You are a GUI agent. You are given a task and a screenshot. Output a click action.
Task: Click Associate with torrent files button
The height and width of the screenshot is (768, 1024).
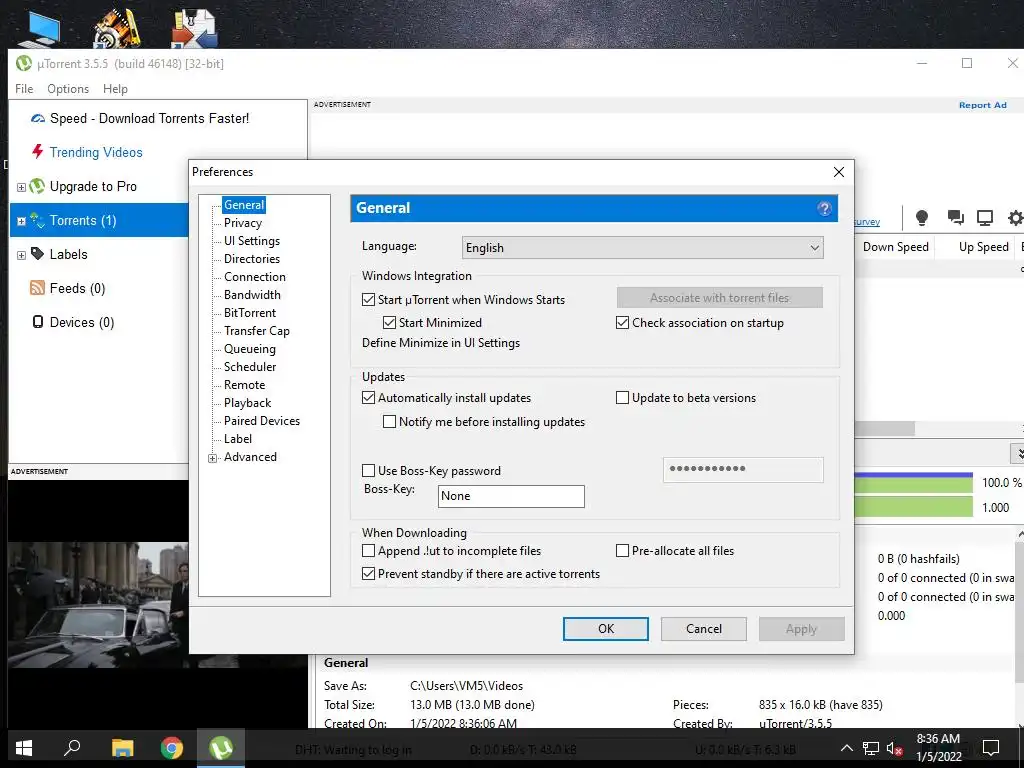(x=720, y=298)
